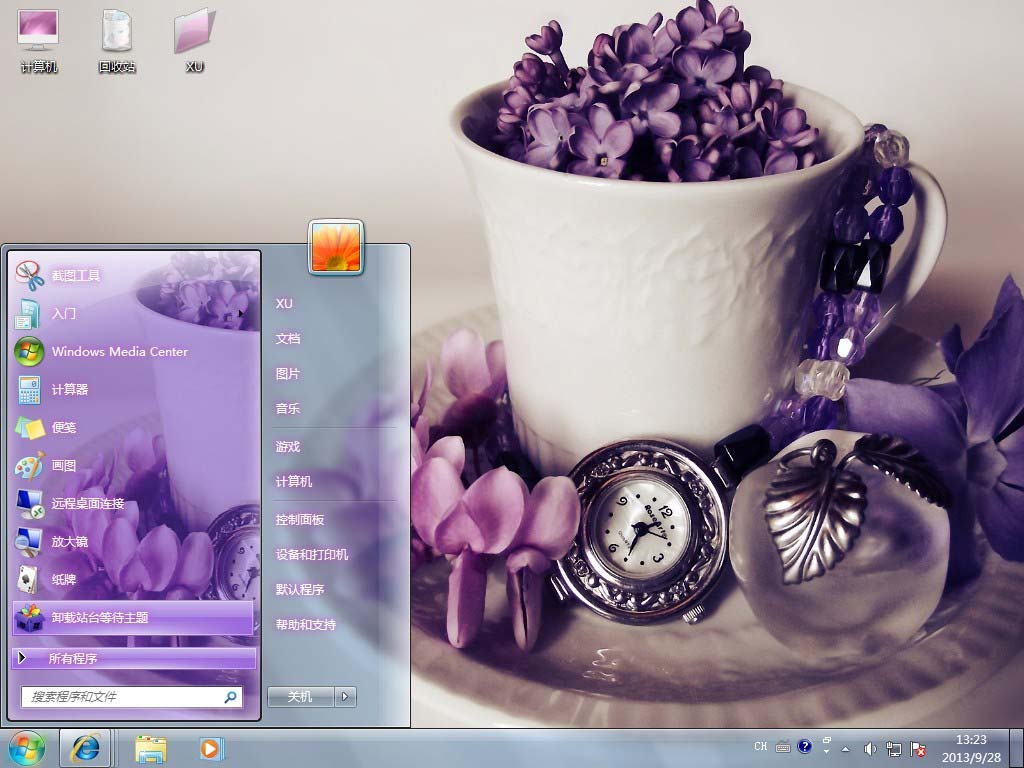Click the 帮助和支持 help link
Viewport: 1024px width, 768px height.
pos(306,625)
